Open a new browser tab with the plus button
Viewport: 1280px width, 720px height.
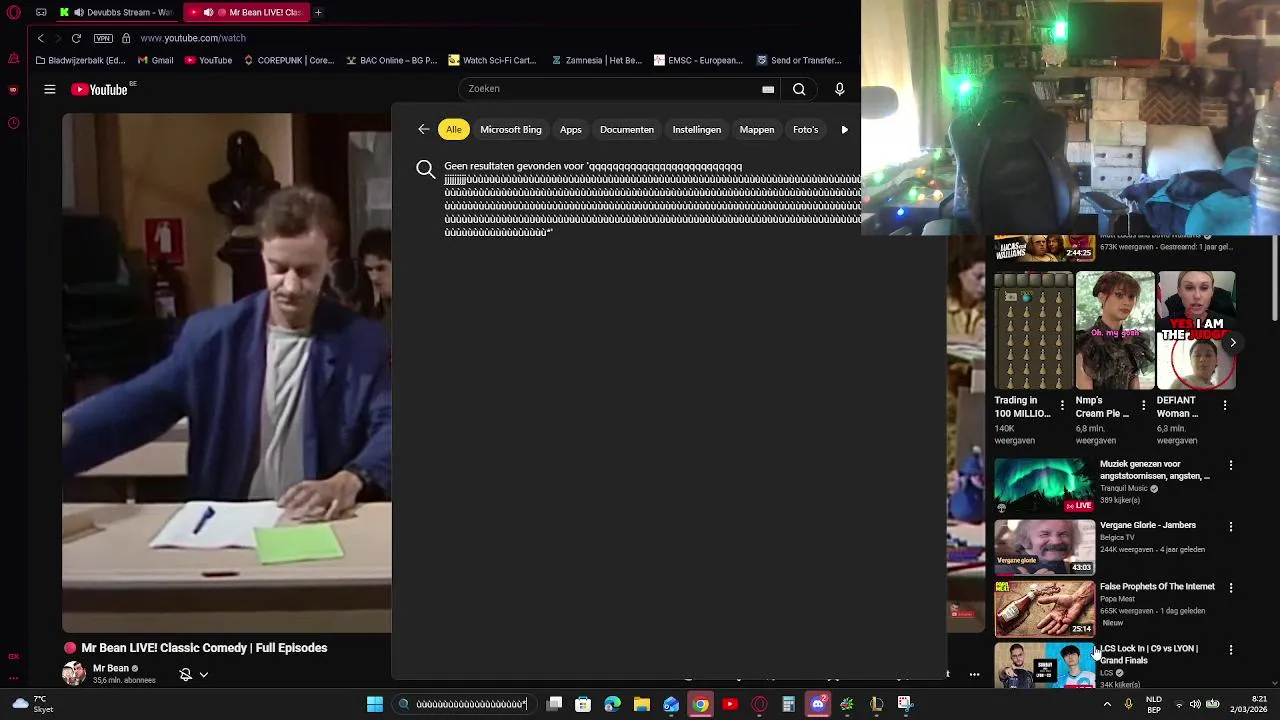(x=318, y=12)
